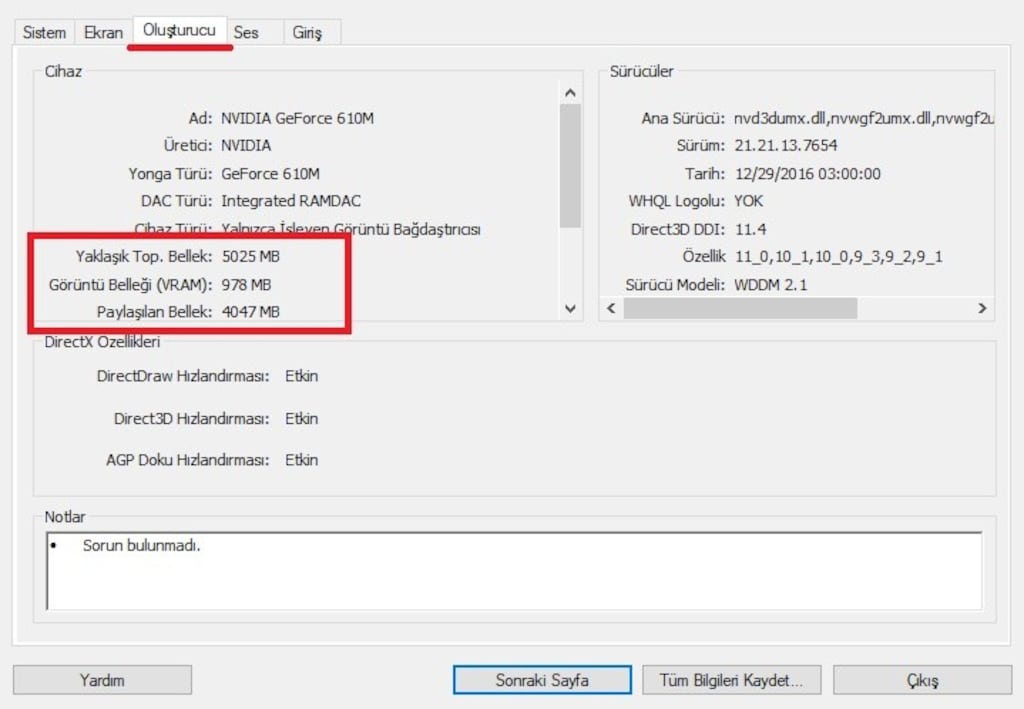Click the 978 MB VRAM value
The height and width of the screenshot is (709, 1024).
pos(246,285)
